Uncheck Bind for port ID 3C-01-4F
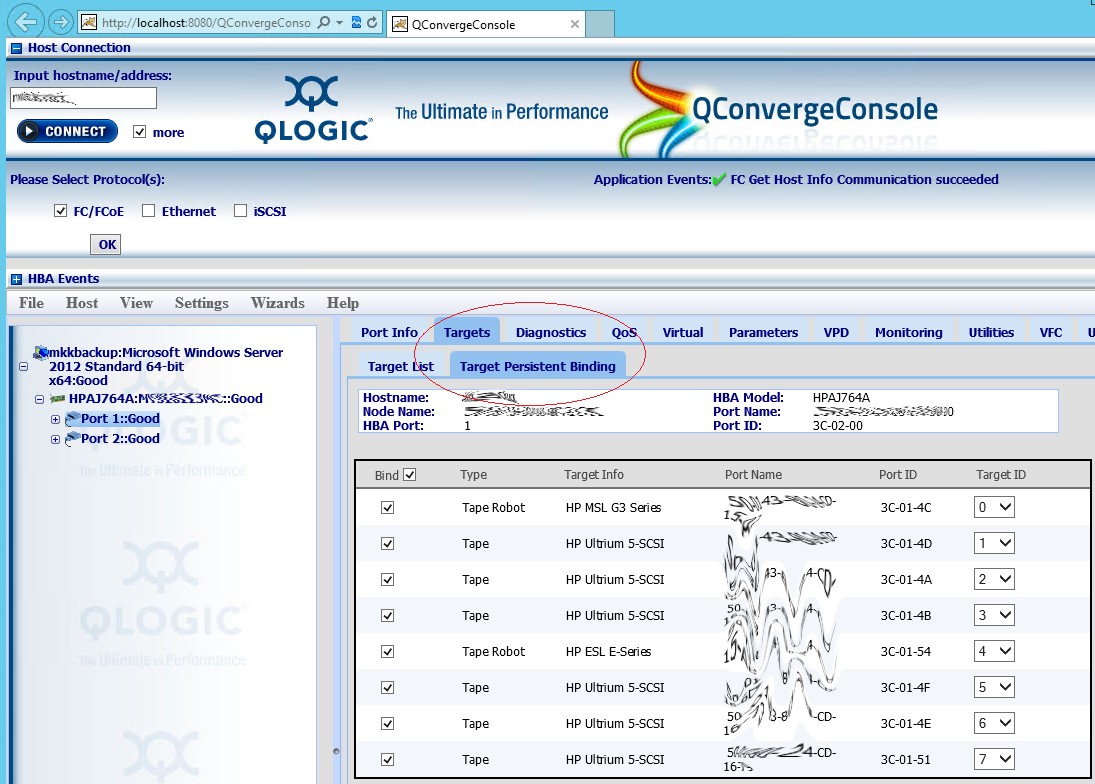1095x784 pixels. coord(388,688)
